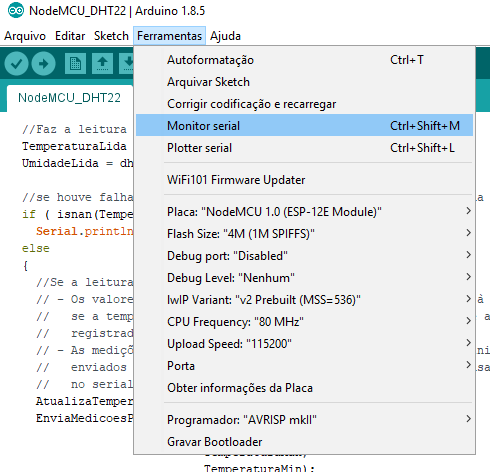Click the Upload arrow toolbar icon
The image size is (490, 472).
44,63
